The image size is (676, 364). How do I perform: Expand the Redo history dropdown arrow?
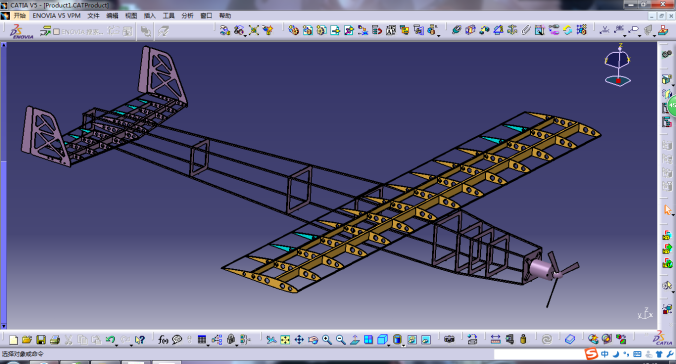[x=131, y=345]
